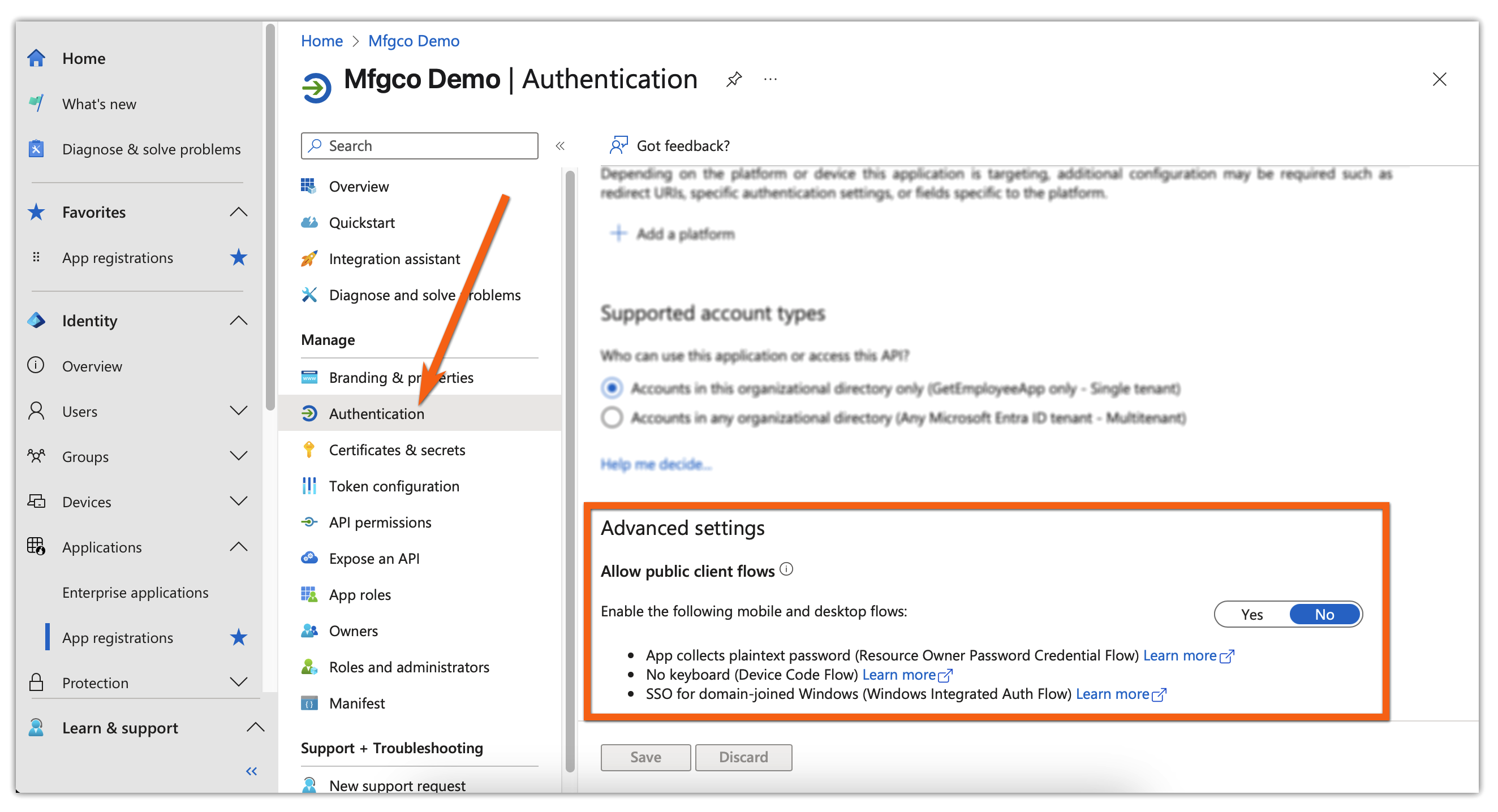The width and height of the screenshot is (1498, 812).
Task: Select single tenant accounts radio button
Action: coord(612,388)
